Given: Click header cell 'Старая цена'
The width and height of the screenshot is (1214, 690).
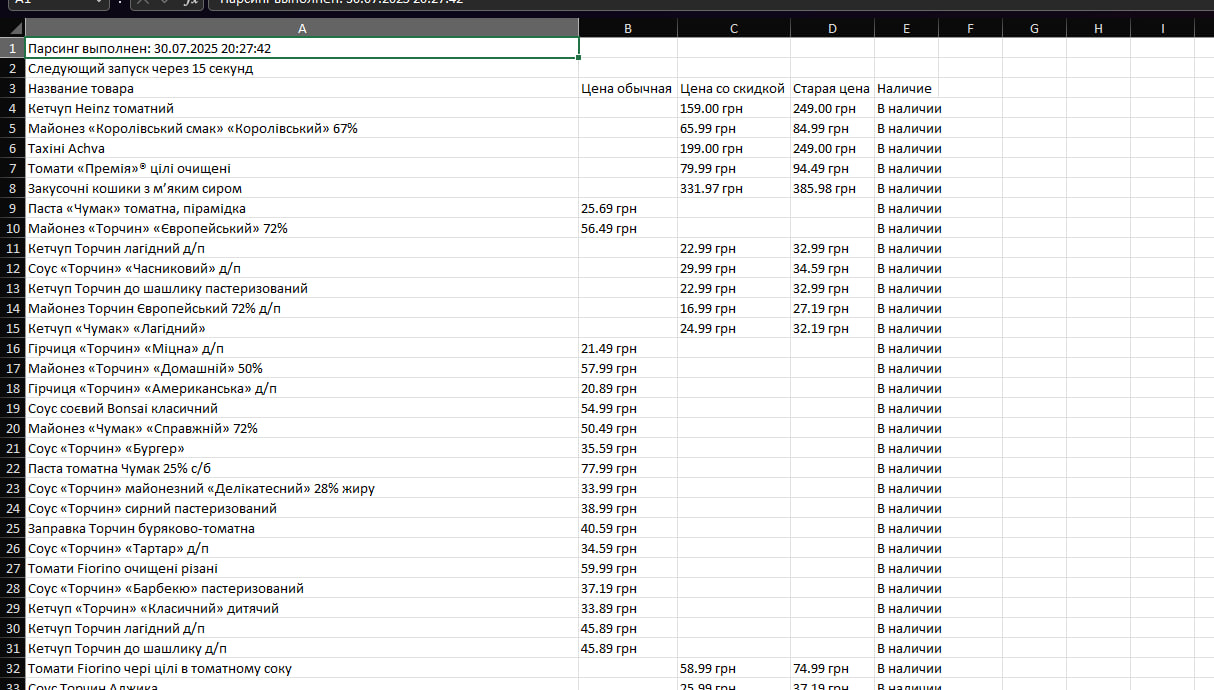Looking at the screenshot, I should (832, 88).
